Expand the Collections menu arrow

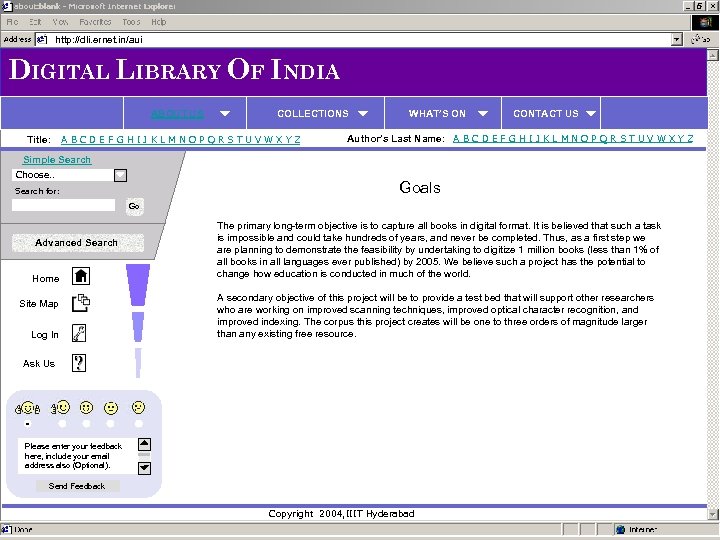tap(363, 113)
